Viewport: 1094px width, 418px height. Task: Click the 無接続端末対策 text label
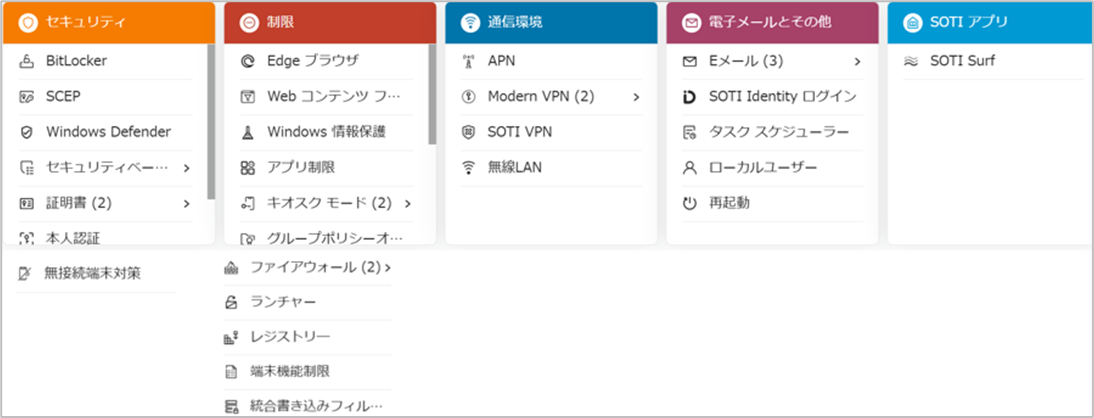coord(93,274)
